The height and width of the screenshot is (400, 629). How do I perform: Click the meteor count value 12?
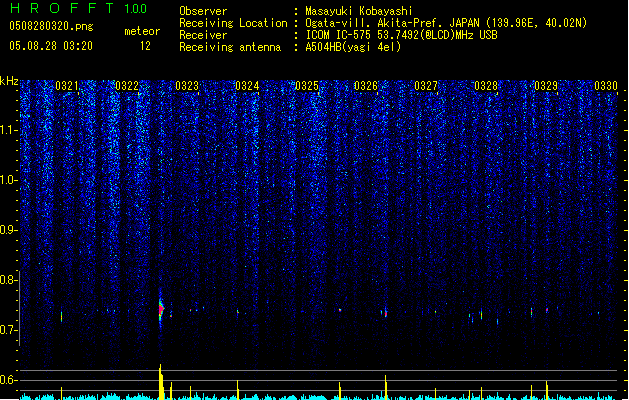pyautogui.click(x=145, y=46)
